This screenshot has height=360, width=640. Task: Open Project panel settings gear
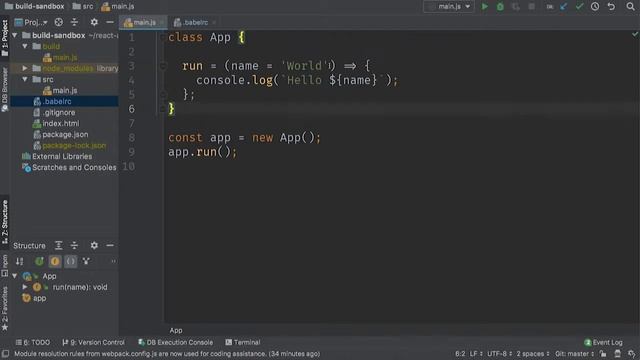coord(94,22)
